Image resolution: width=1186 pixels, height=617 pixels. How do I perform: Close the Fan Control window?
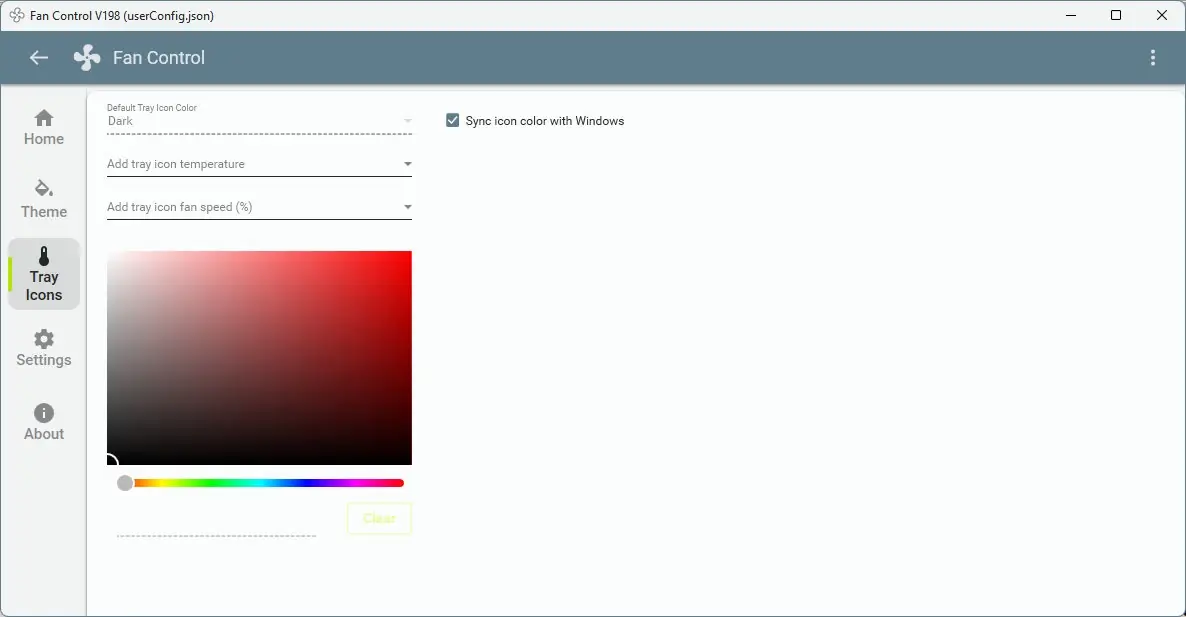point(1162,15)
